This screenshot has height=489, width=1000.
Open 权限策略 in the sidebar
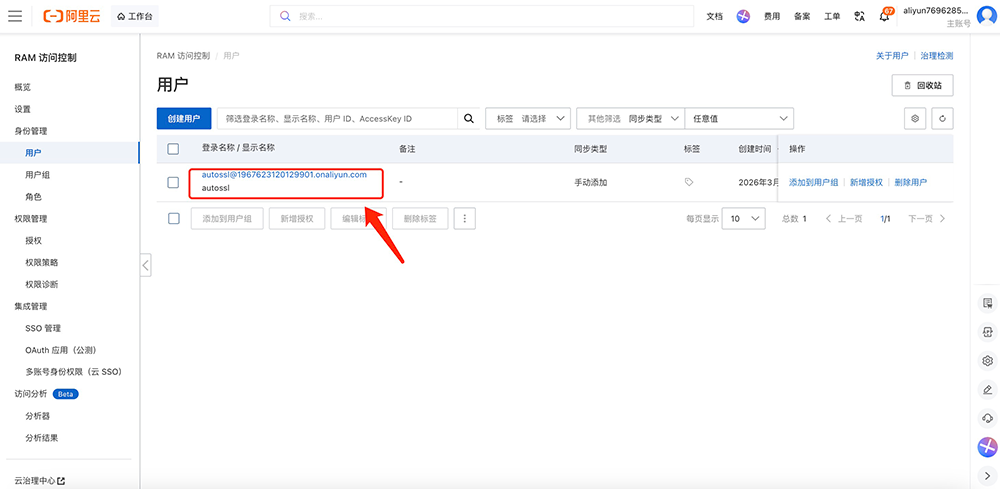(42, 262)
